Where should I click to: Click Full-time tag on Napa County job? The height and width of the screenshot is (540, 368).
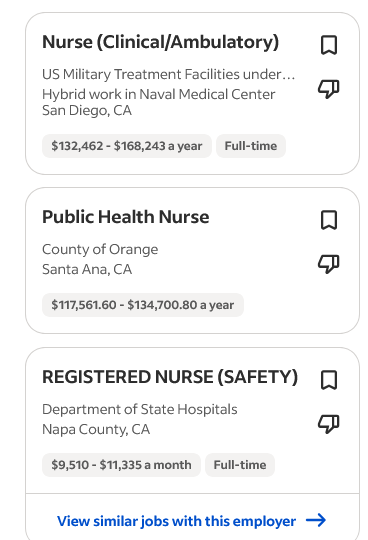[x=240, y=465]
